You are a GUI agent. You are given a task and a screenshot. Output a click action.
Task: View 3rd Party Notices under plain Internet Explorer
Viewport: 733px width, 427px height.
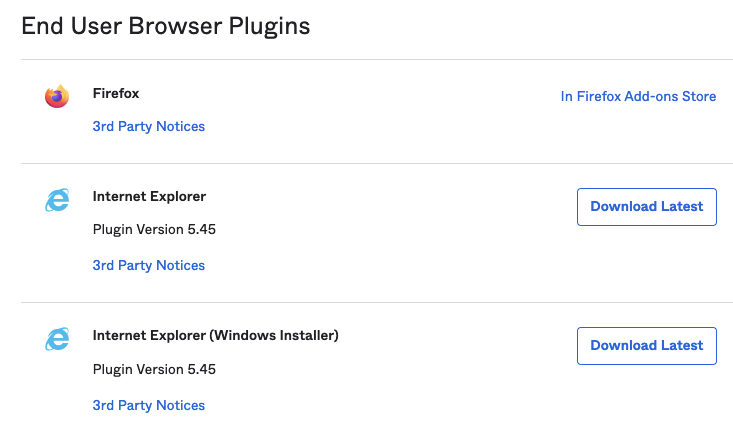[148, 265]
